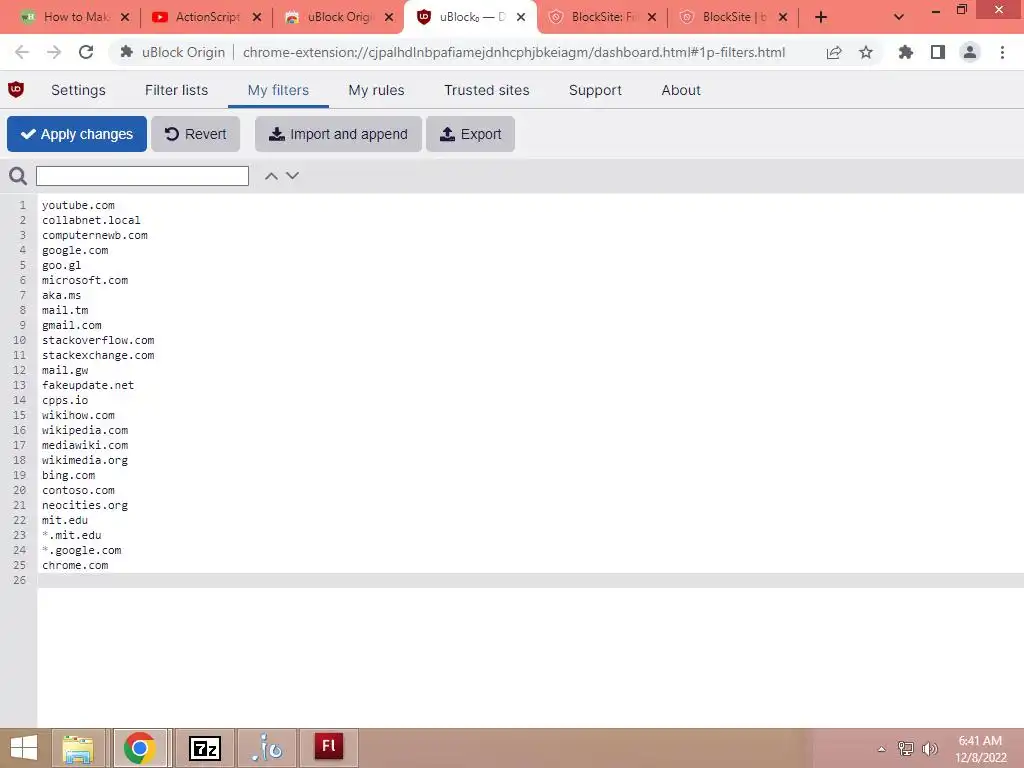Click the *.mit.edu filter line
This screenshot has width=1024, height=768.
coord(72,536)
